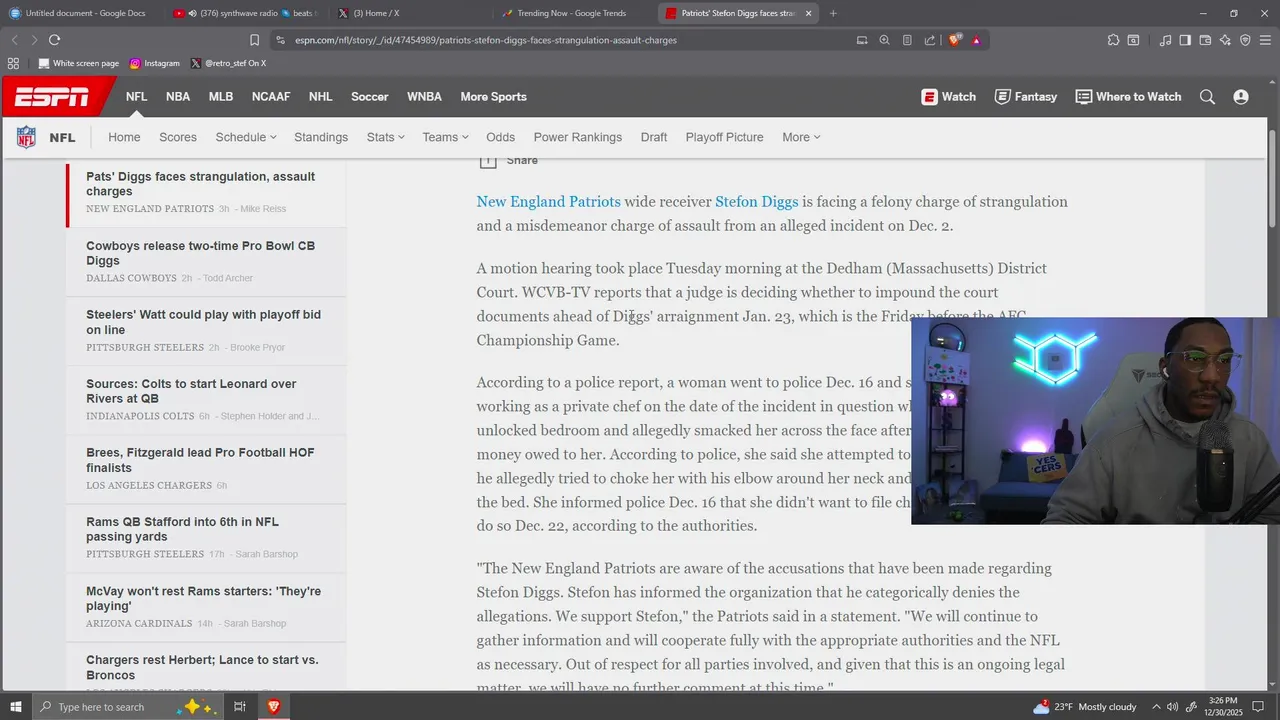Close the Patriots' Stefon Diggs tab

click(x=808, y=13)
